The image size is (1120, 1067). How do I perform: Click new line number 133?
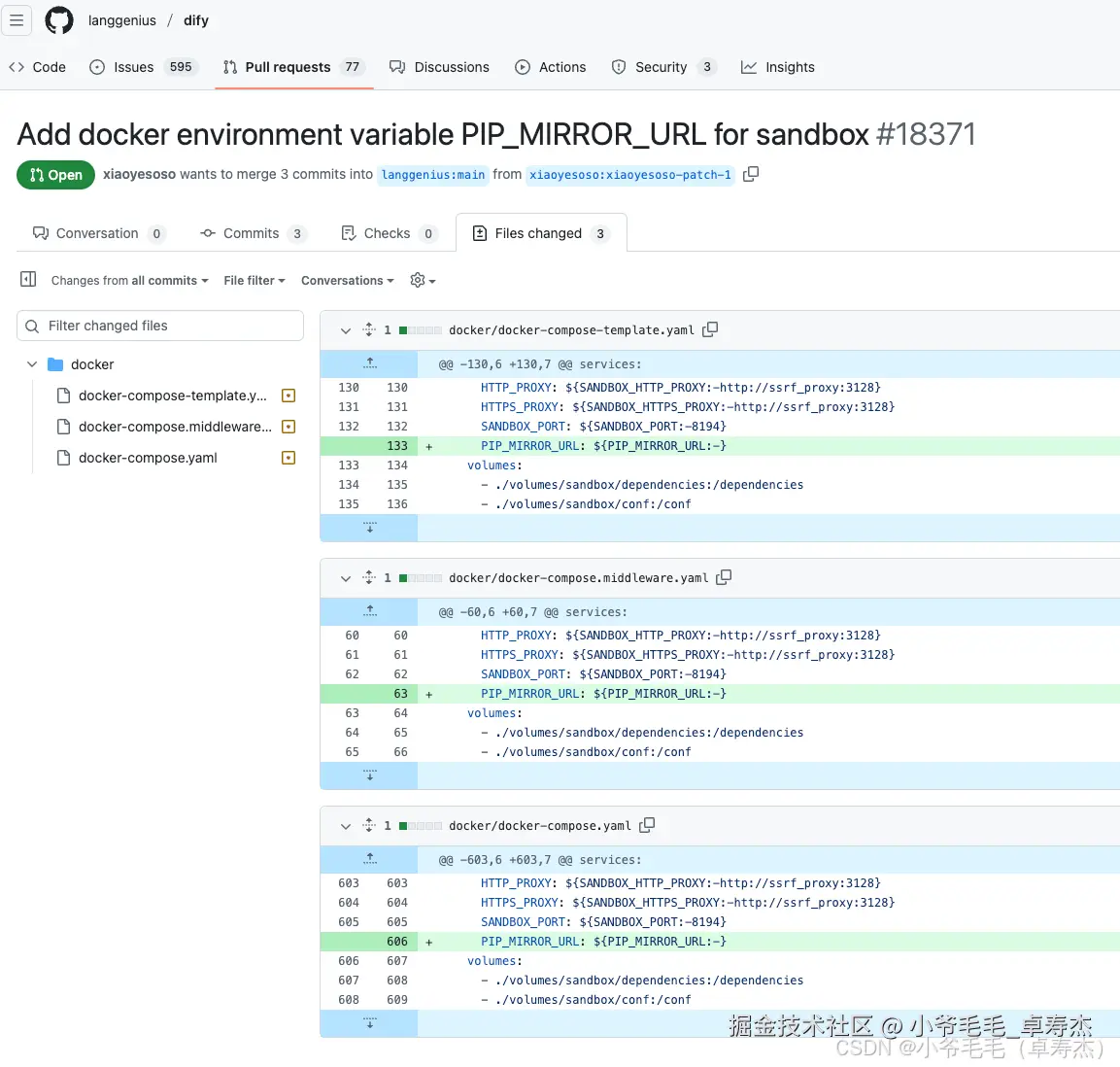click(x=397, y=446)
